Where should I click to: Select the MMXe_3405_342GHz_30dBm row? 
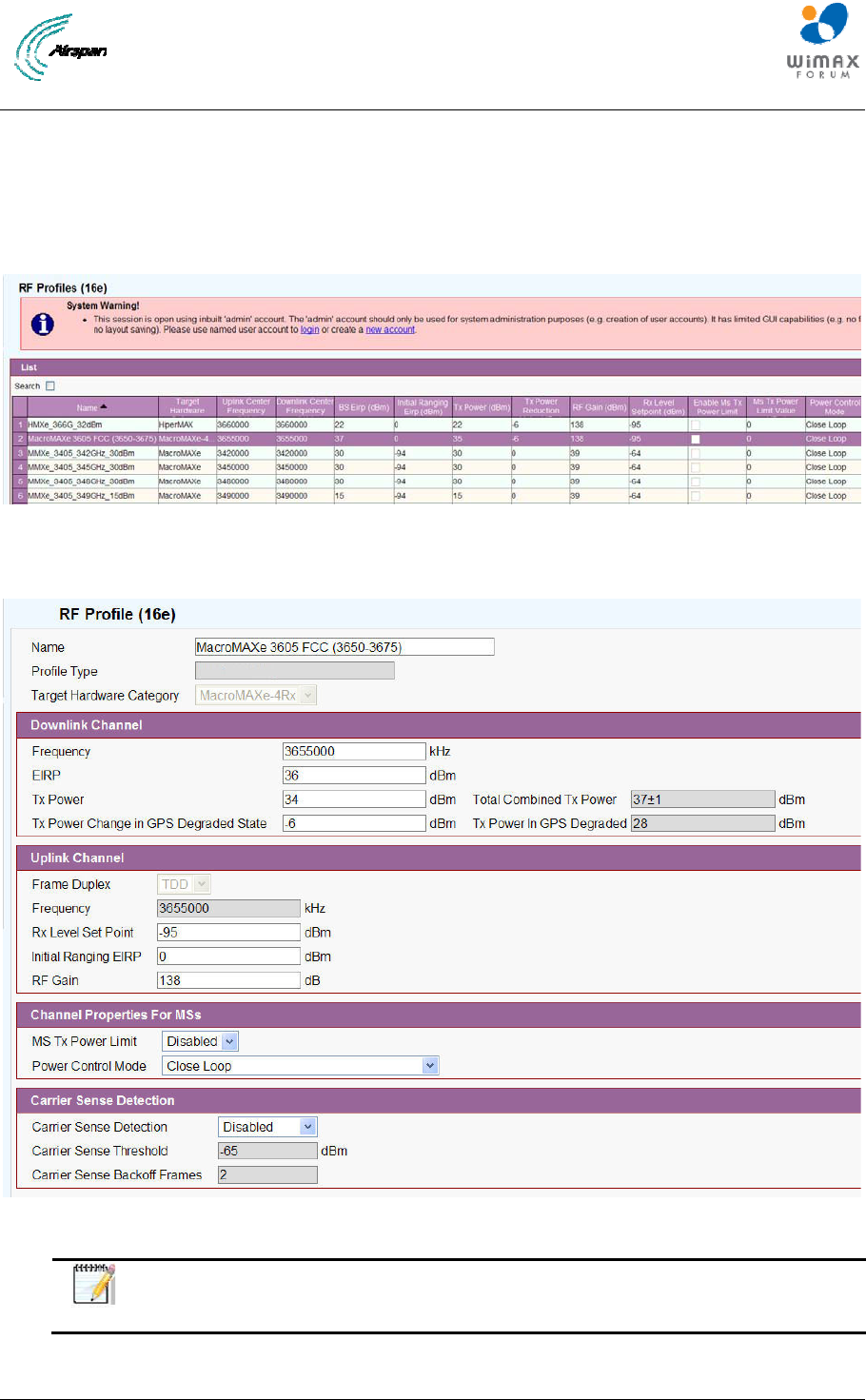[x=436, y=453]
